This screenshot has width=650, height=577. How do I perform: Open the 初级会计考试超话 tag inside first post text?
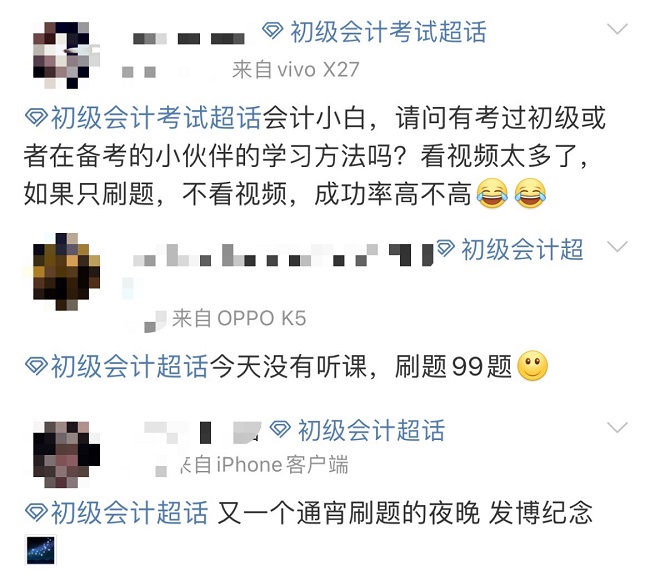(156, 118)
